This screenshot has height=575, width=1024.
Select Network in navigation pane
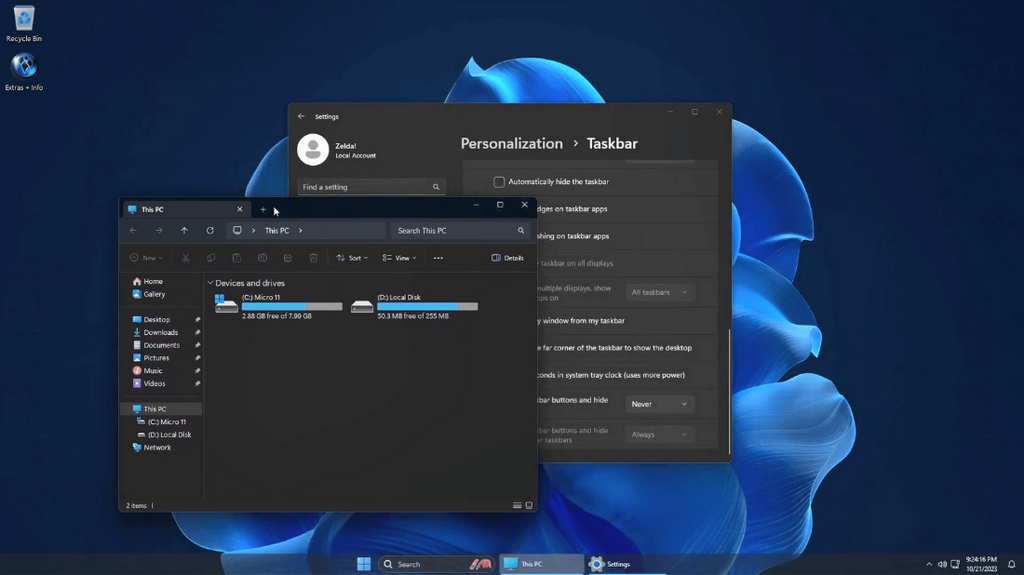point(152,448)
